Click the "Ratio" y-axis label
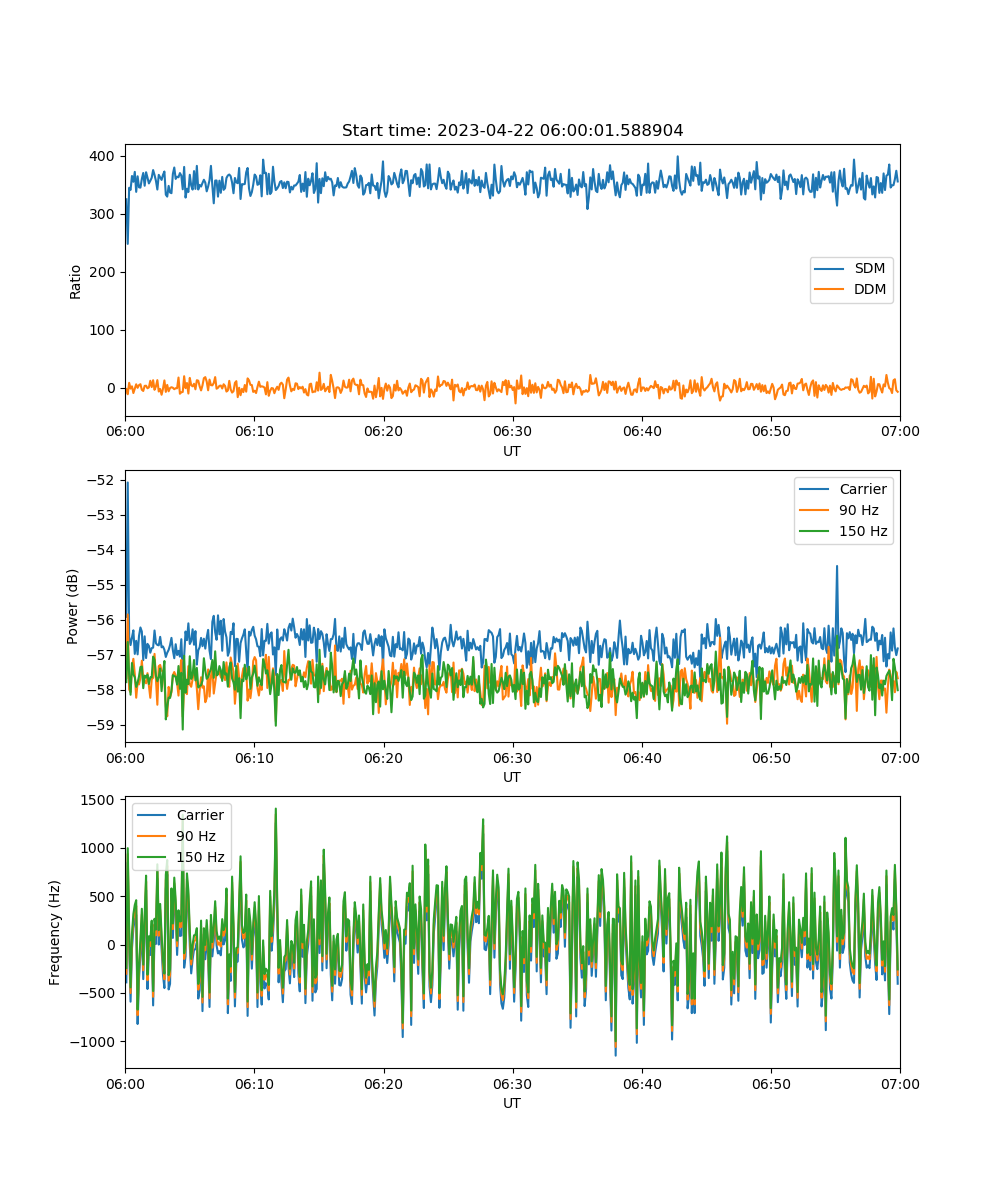This screenshot has height=1200, width=1000. tap(76, 280)
